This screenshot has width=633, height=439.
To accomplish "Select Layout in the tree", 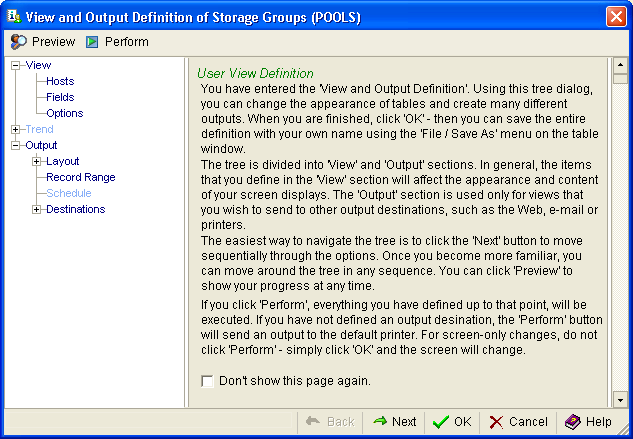I will point(63,161).
